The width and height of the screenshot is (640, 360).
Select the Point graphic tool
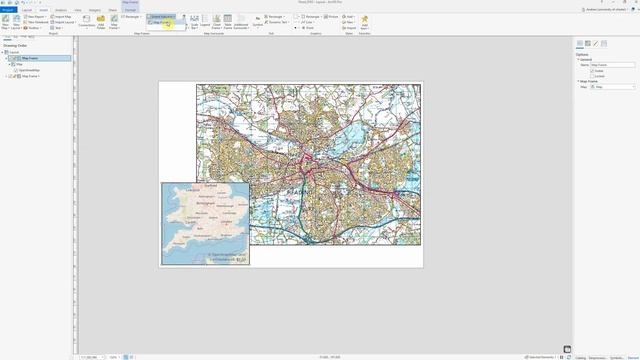[308, 28]
